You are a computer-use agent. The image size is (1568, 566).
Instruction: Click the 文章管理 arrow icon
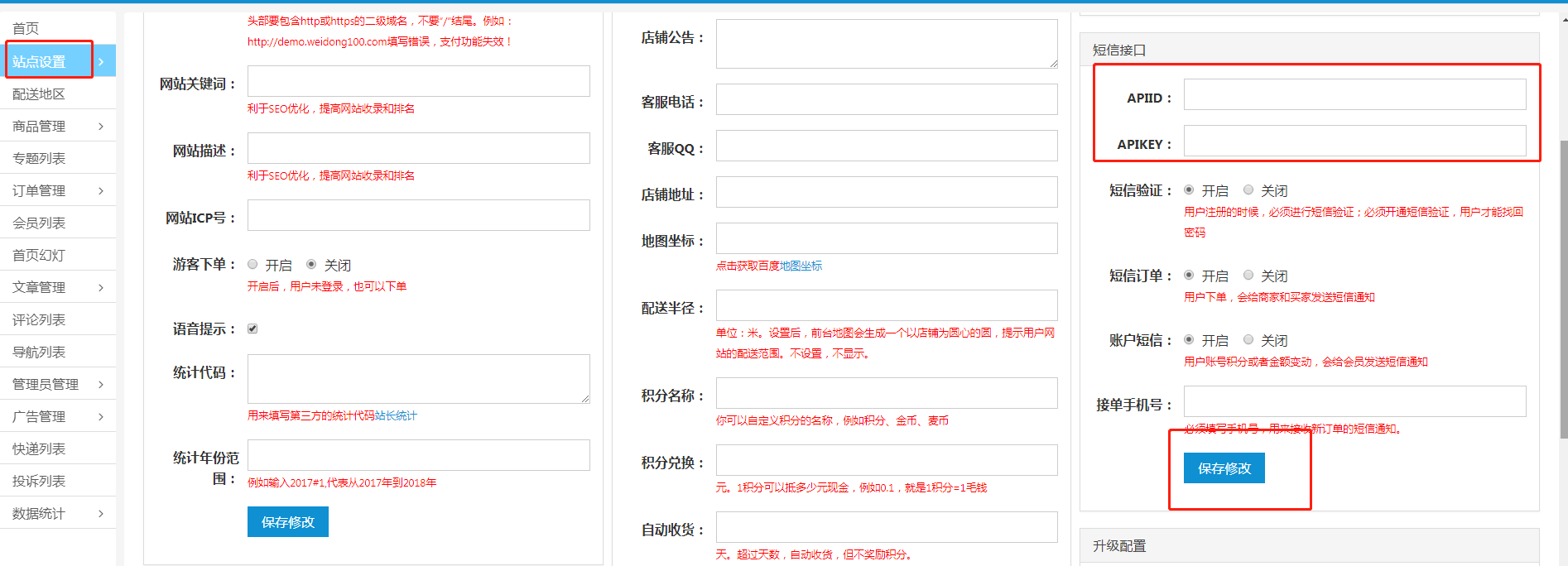(x=101, y=288)
